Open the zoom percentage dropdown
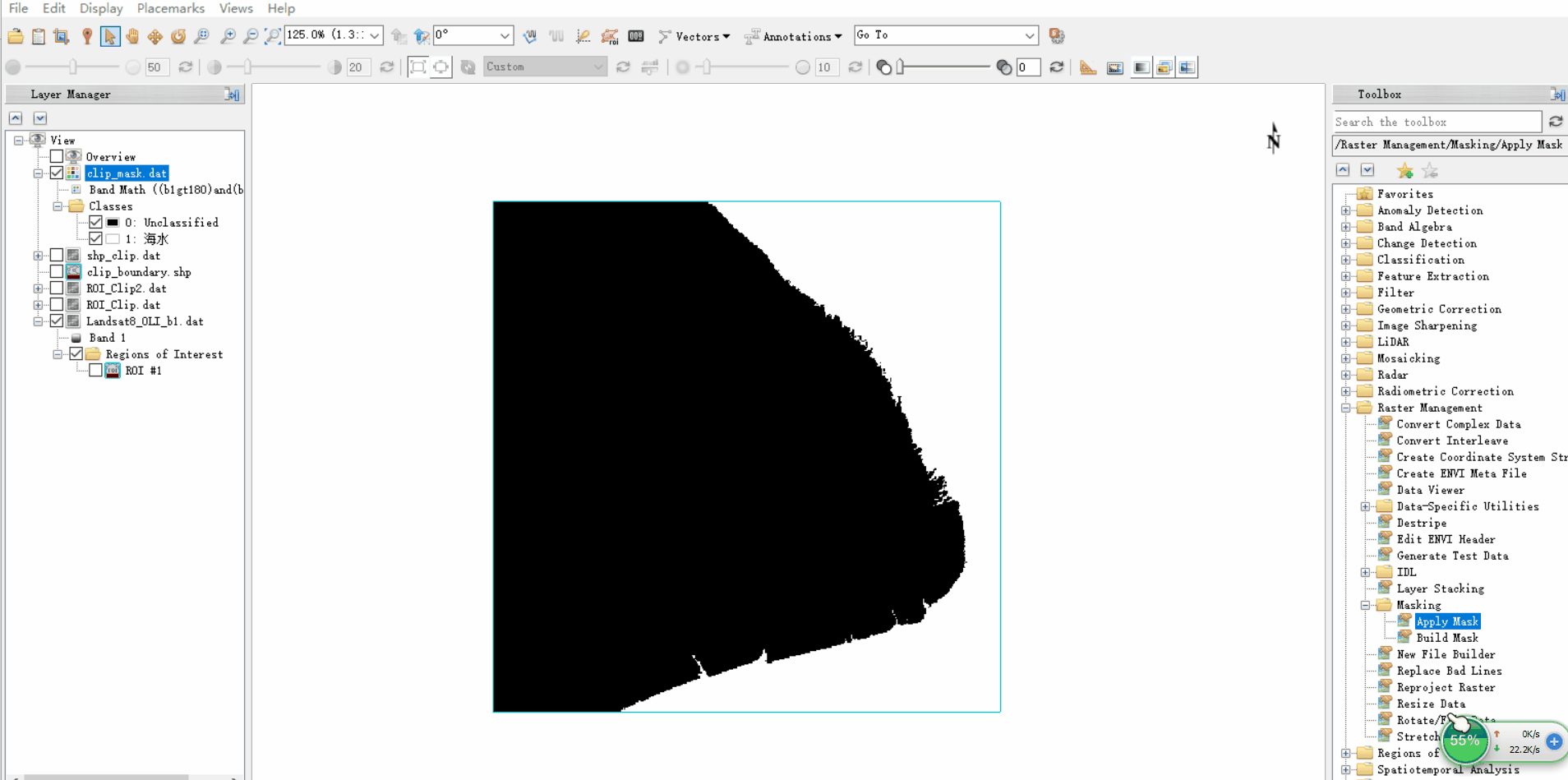 click(375, 35)
